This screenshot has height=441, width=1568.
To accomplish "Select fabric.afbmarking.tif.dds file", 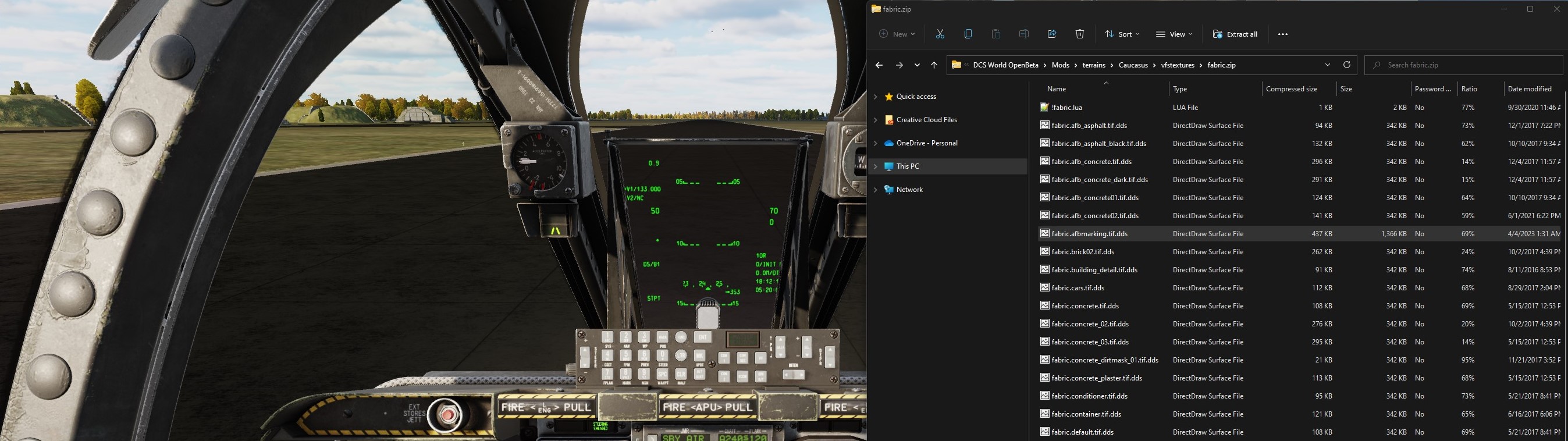I will click(x=1090, y=233).
